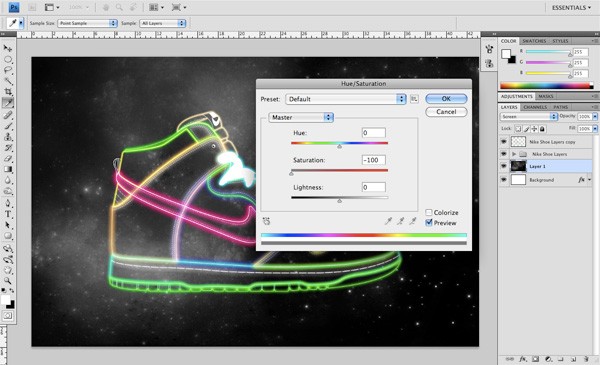Select the Brush tool
The height and width of the screenshot is (365, 600).
click(x=8, y=126)
